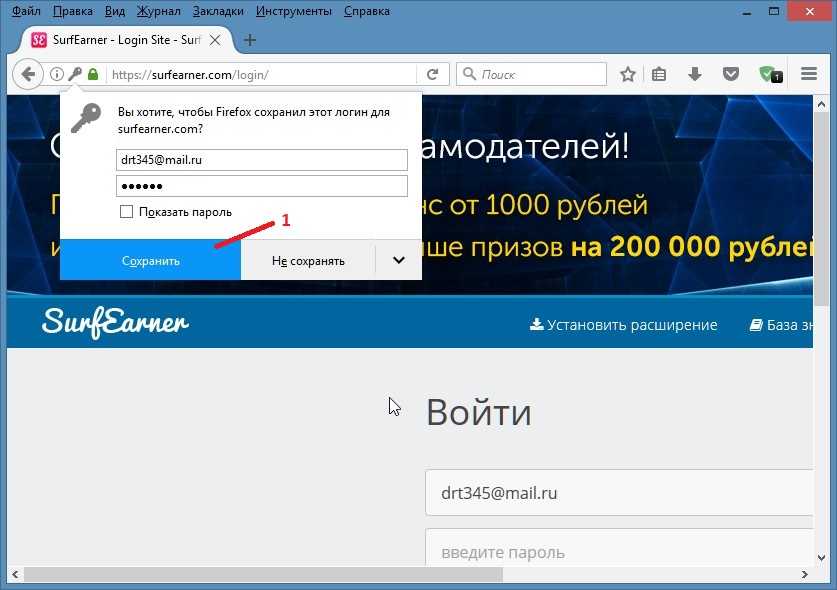Click the Поиск search box
Image resolution: width=837 pixels, height=590 pixels.
531,74
